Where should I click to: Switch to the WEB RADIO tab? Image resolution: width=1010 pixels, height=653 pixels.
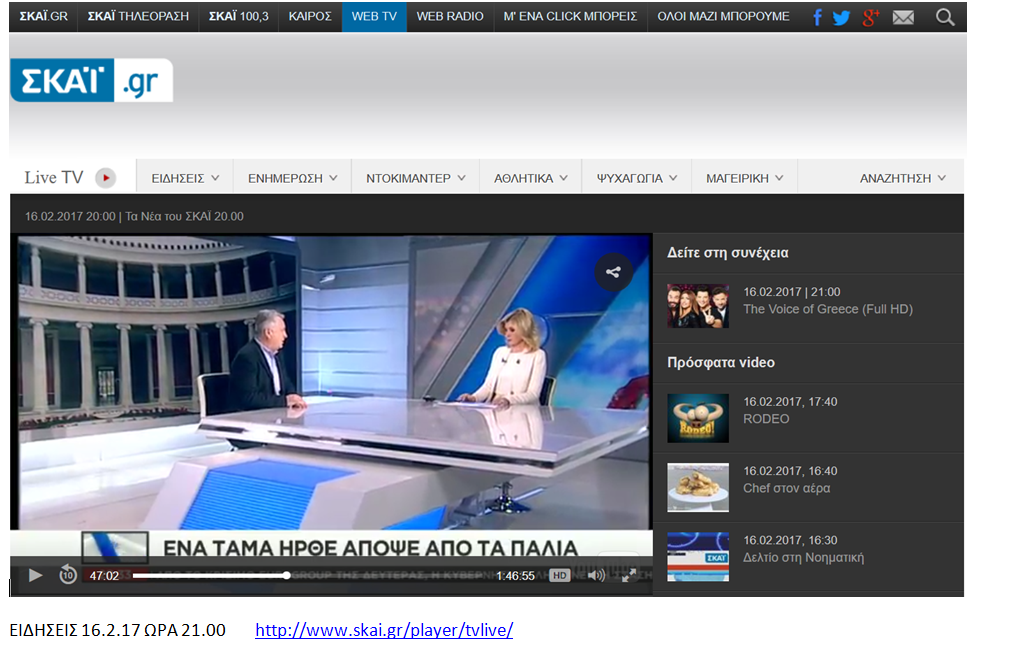(x=450, y=17)
